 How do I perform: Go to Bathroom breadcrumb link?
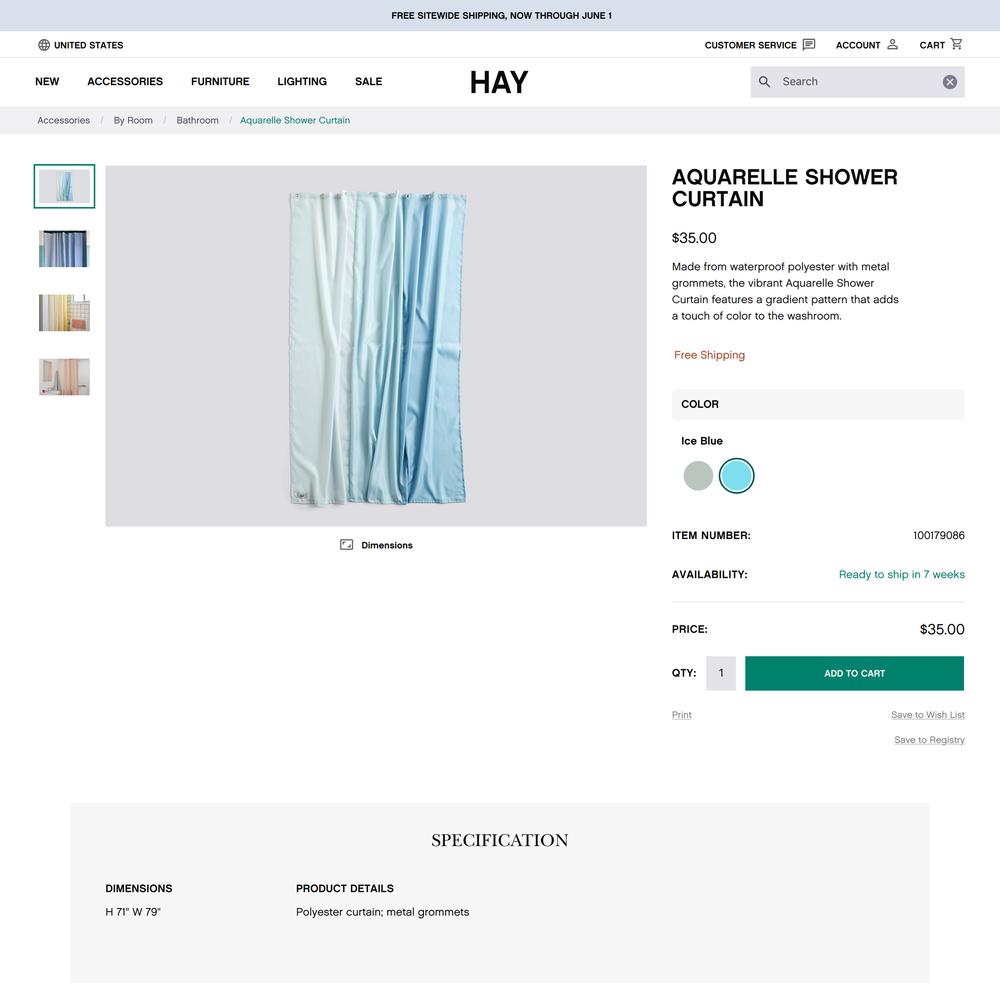point(197,120)
